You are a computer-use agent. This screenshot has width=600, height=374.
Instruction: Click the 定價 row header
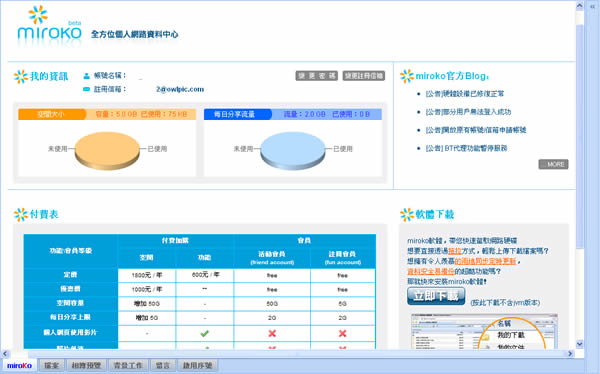[70, 275]
